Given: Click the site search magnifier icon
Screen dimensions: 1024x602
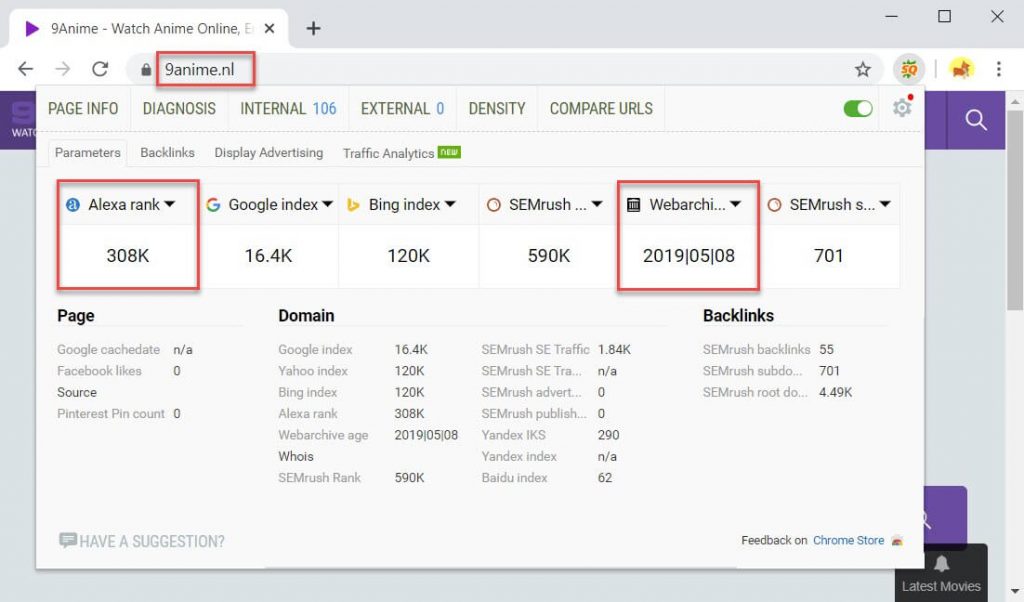Looking at the screenshot, I should click(976, 119).
